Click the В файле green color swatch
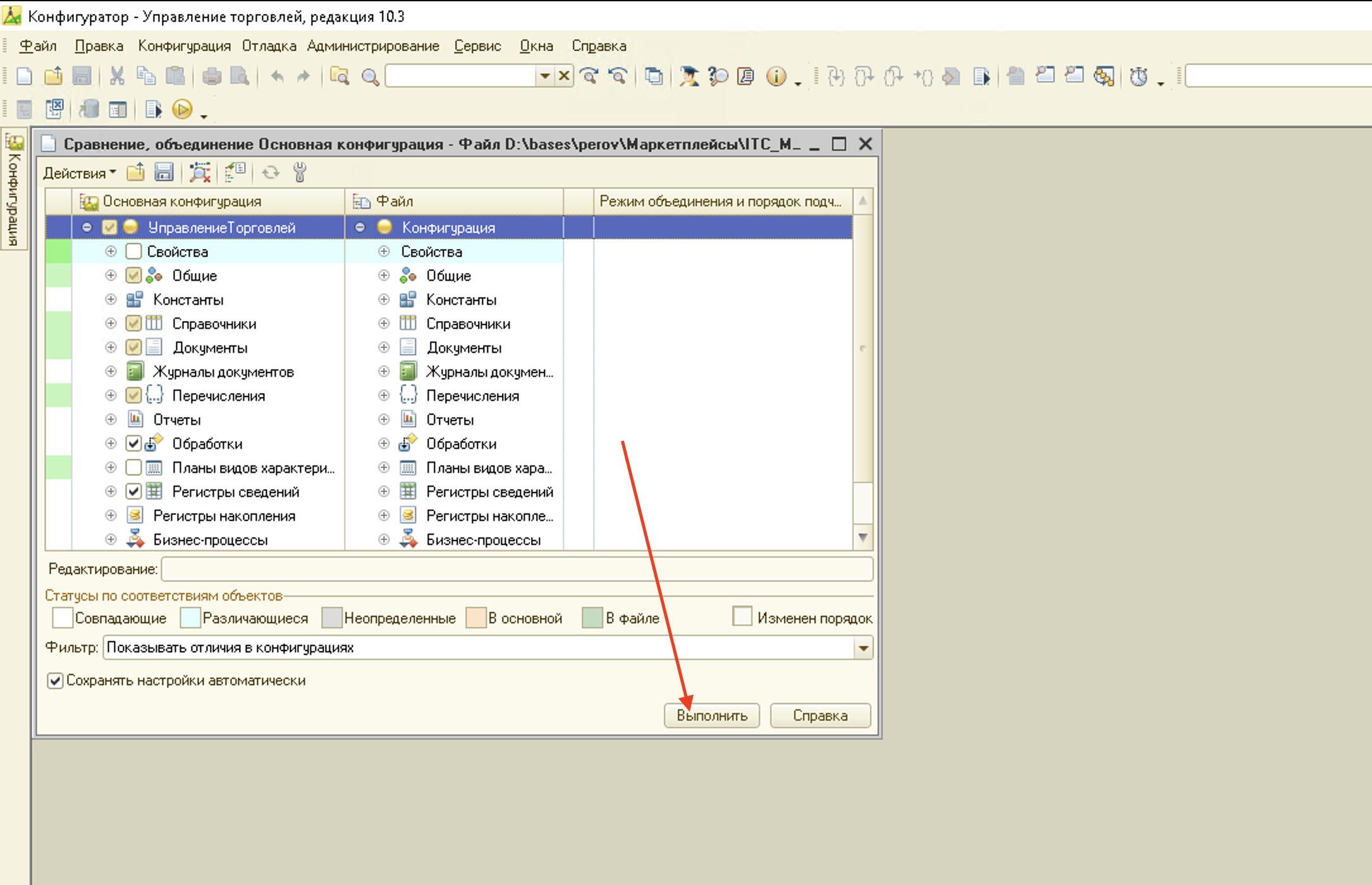1372x885 pixels. tap(592, 618)
